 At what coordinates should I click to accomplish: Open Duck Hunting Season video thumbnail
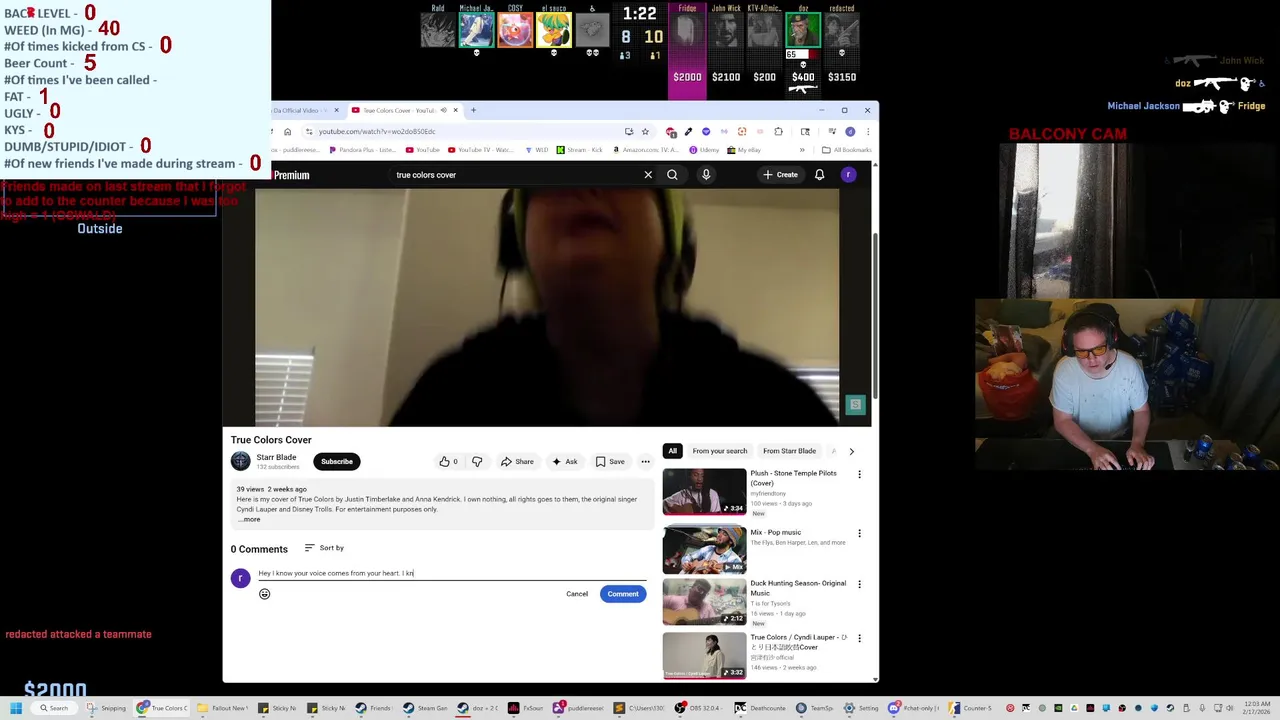[x=704, y=602]
